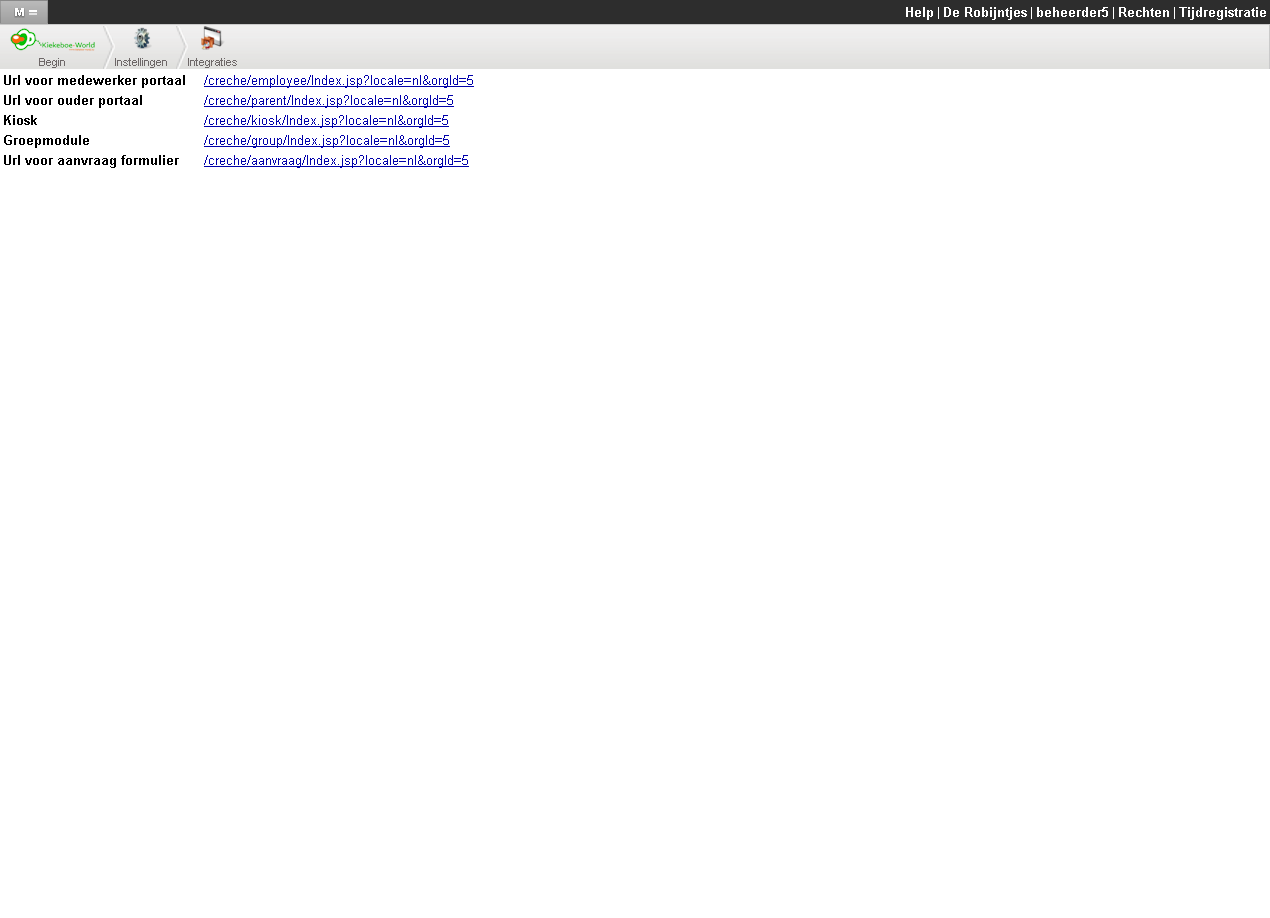Click the 'Url voor medewerker portaal' label
The image size is (1270, 918).
pyautogui.click(x=94, y=80)
